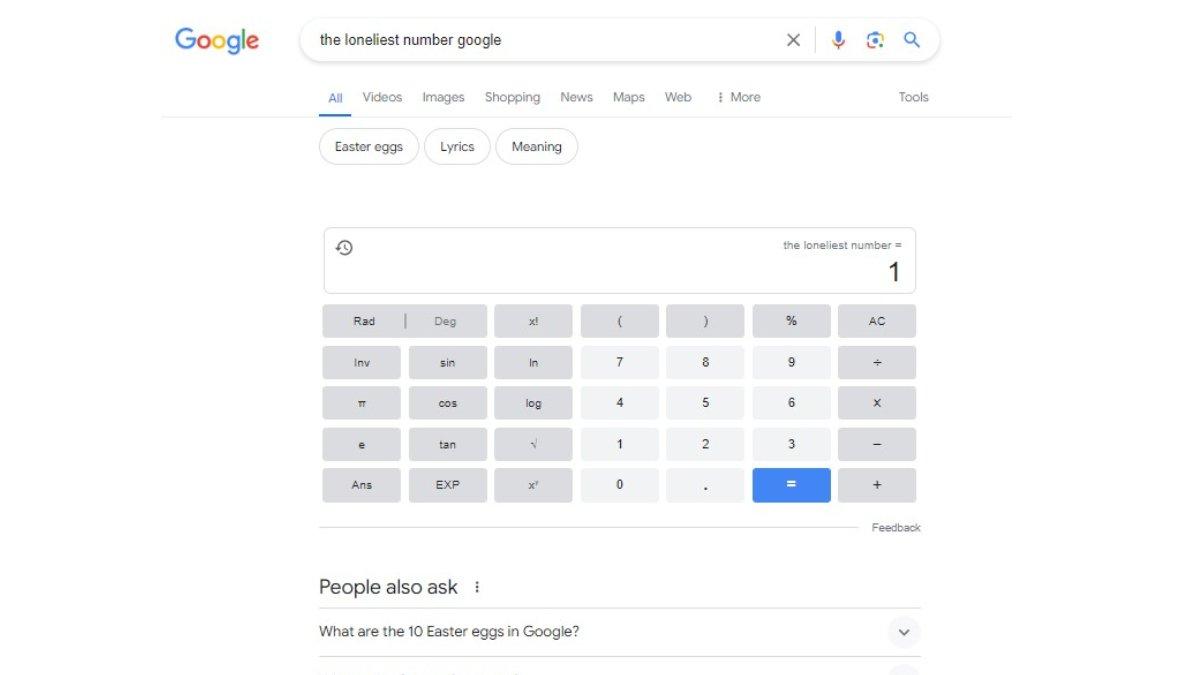Open Google Lens image search

875,40
